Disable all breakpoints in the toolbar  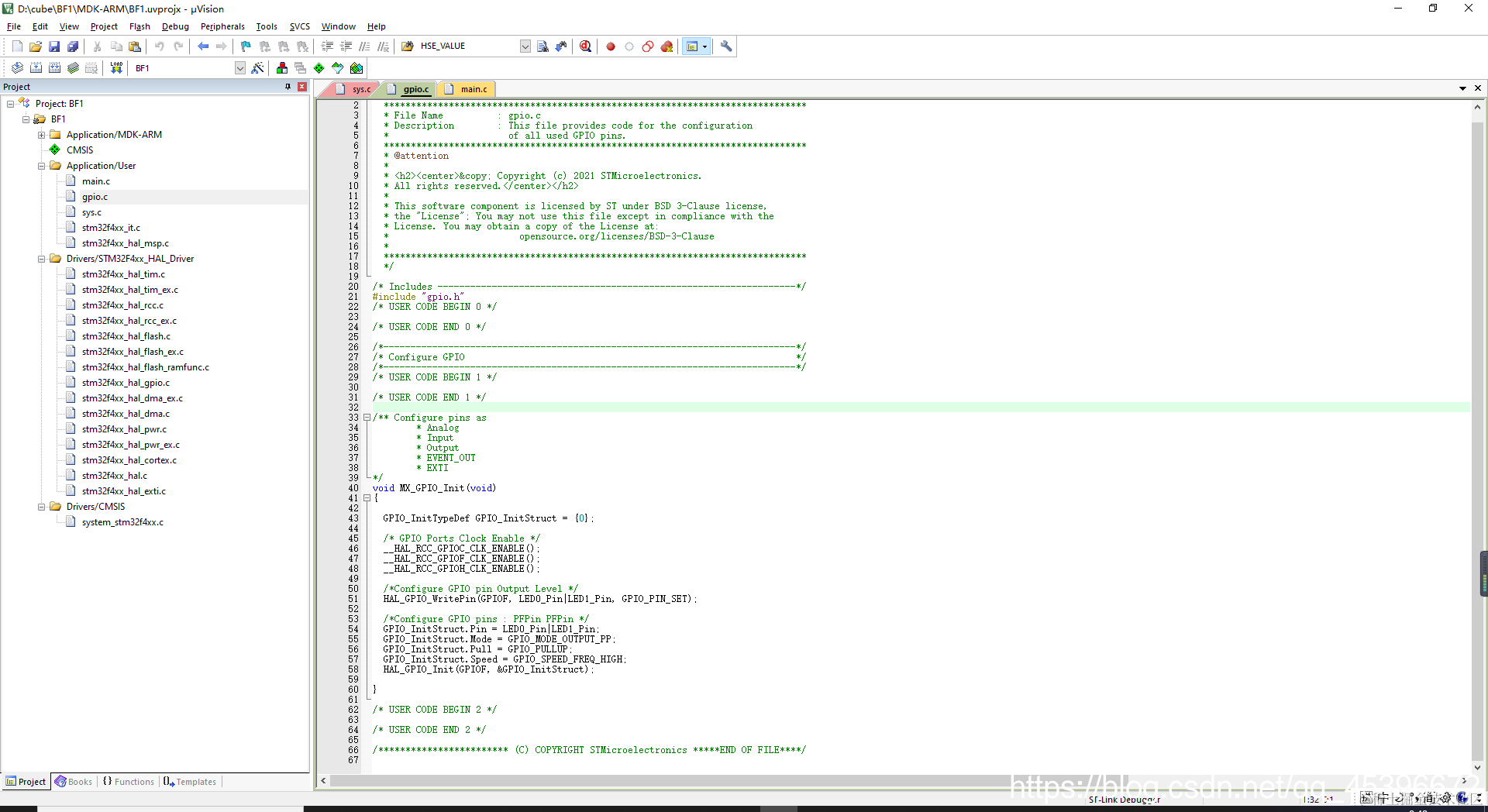(648, 46)
